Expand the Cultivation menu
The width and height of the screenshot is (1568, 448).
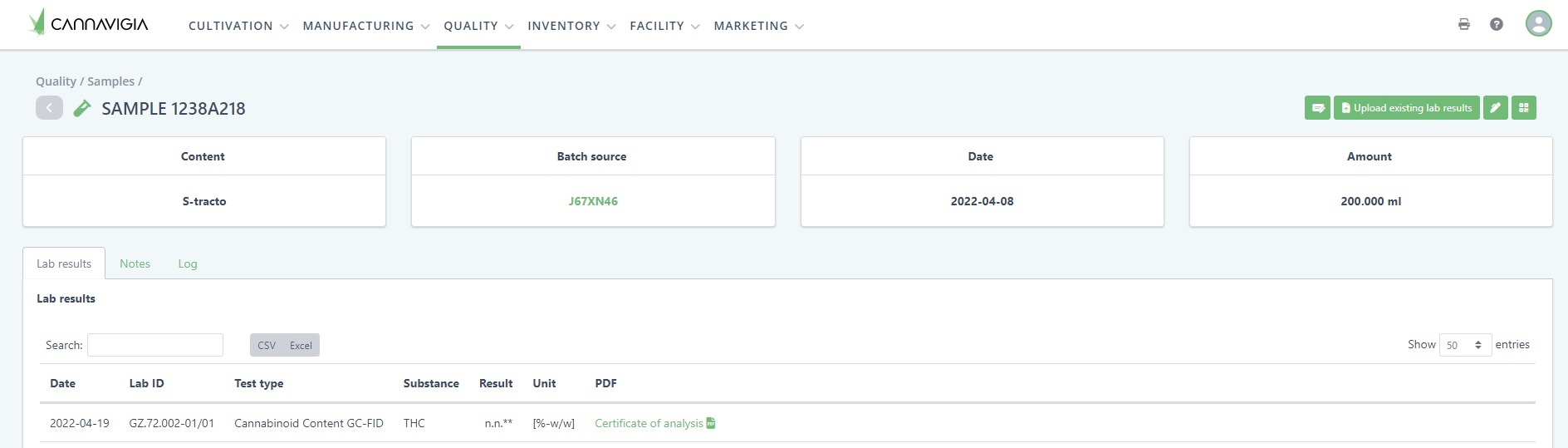(x=238, y=26)
